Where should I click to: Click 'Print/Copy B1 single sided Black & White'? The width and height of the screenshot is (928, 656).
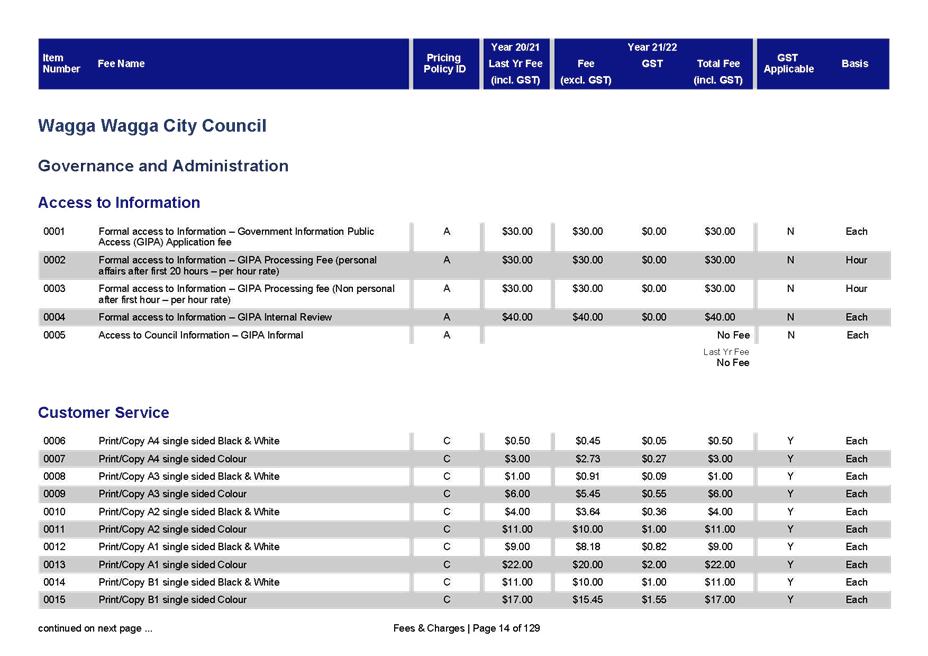[189, 583]
